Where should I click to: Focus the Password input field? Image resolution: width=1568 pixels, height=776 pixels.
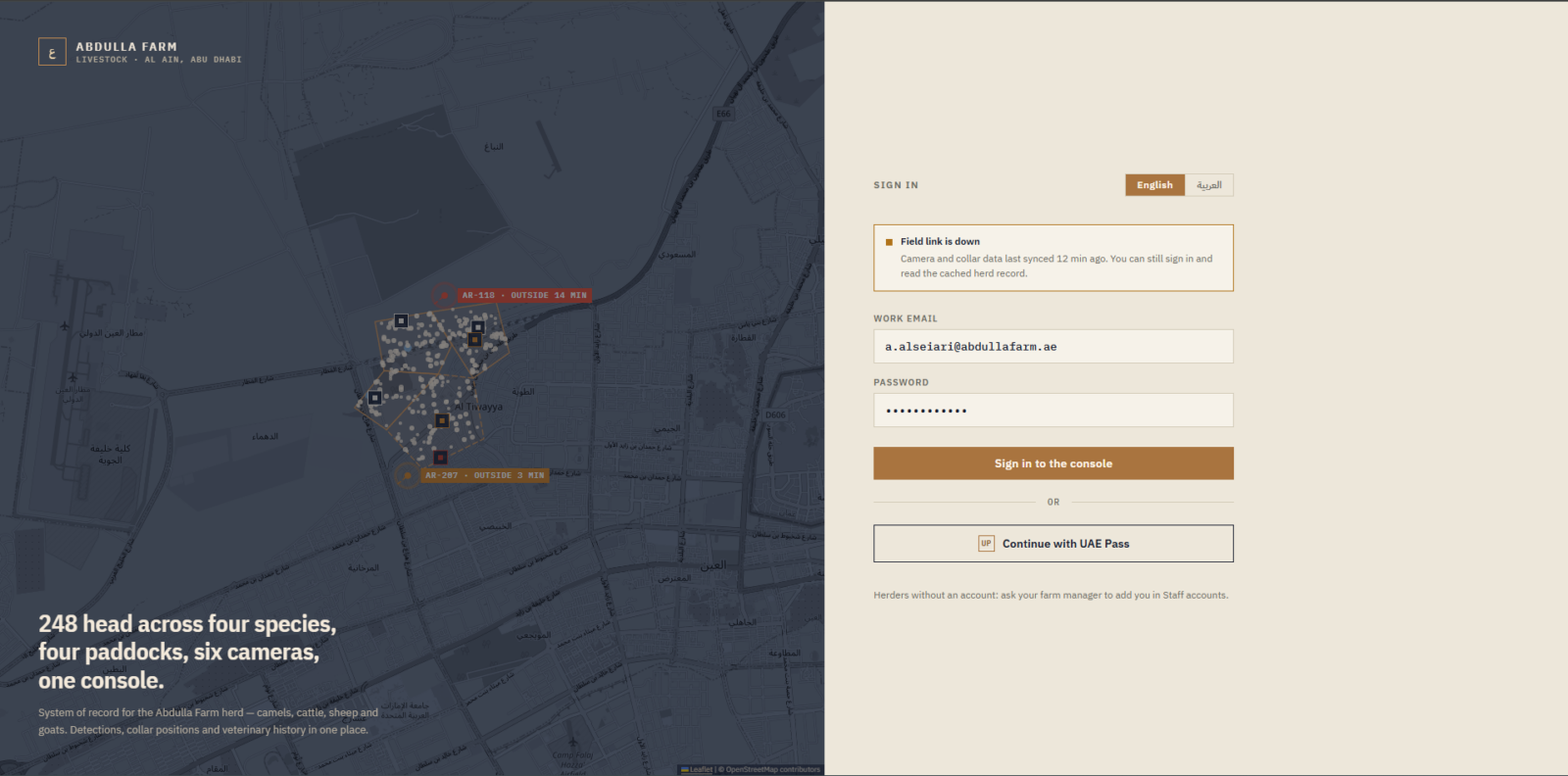(1053, 411)
